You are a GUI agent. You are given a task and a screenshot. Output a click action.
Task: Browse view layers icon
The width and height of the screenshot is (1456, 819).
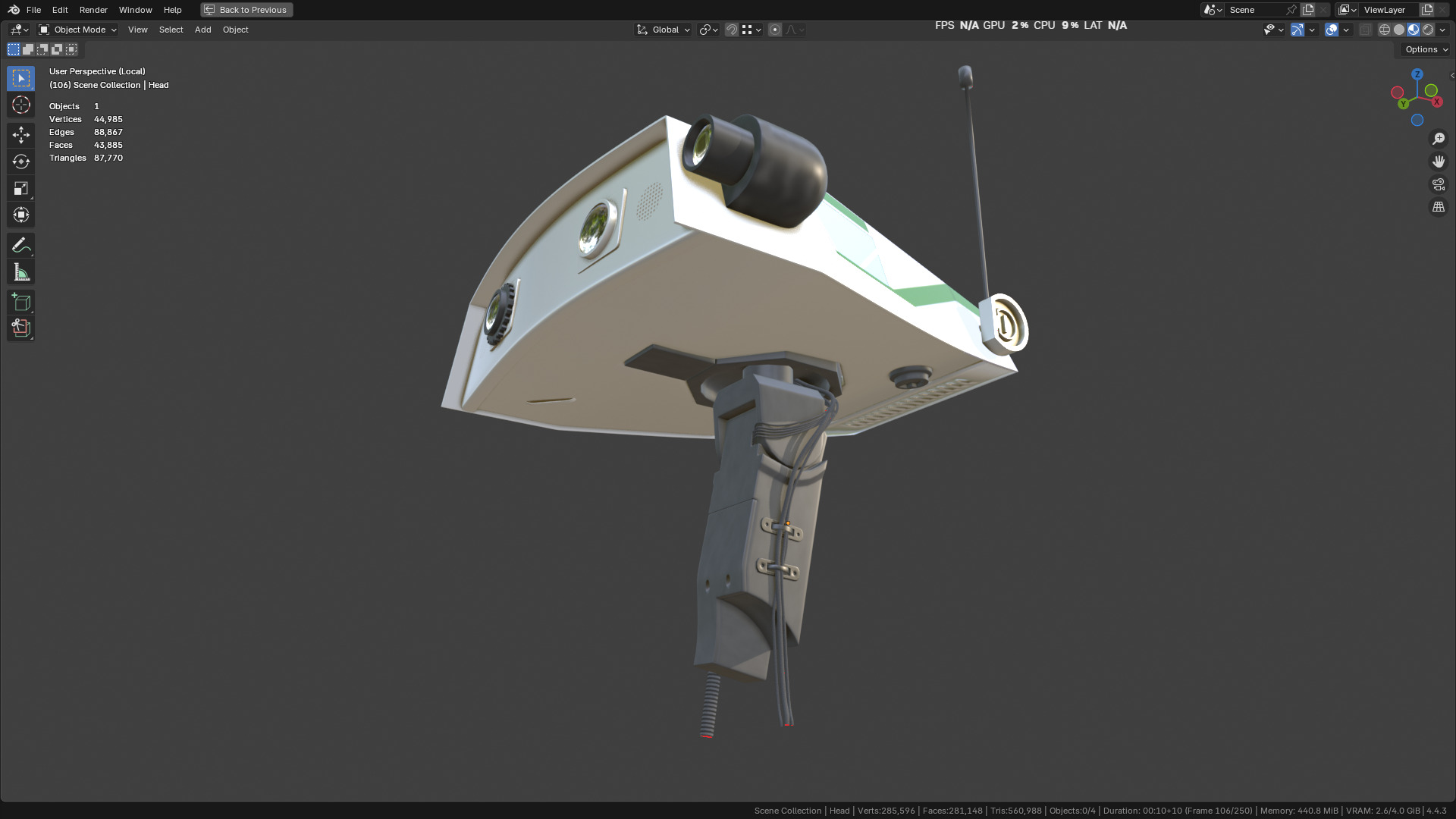point(1348,10)
